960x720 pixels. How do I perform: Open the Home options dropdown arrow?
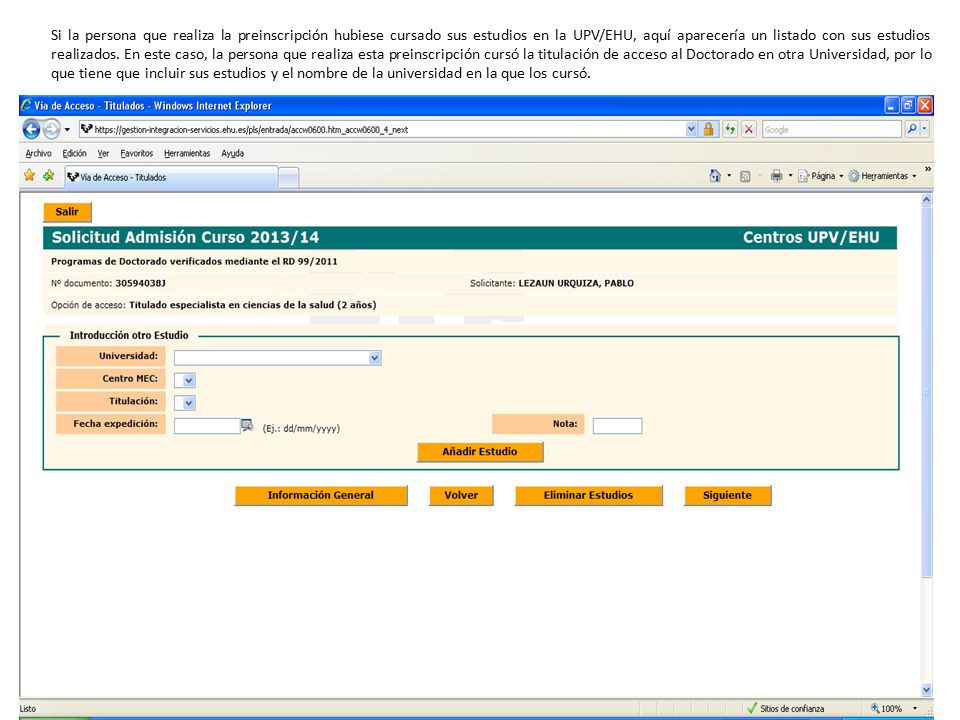coord(729,176)
